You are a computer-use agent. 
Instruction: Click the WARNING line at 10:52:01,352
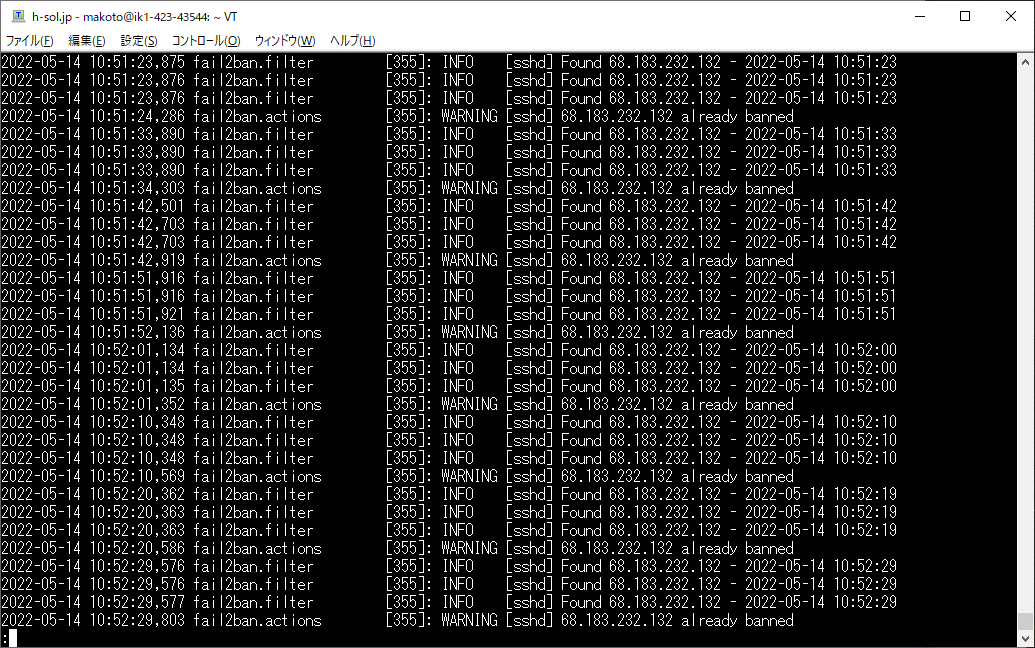point(397,405)
